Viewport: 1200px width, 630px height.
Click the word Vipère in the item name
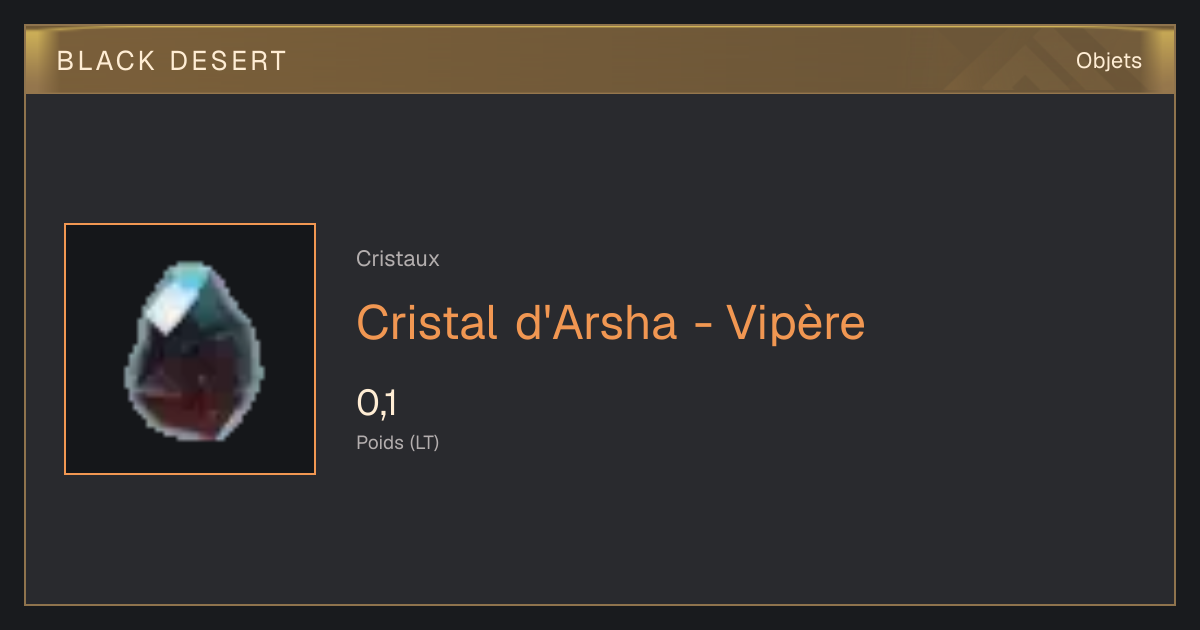pos(796,322)
